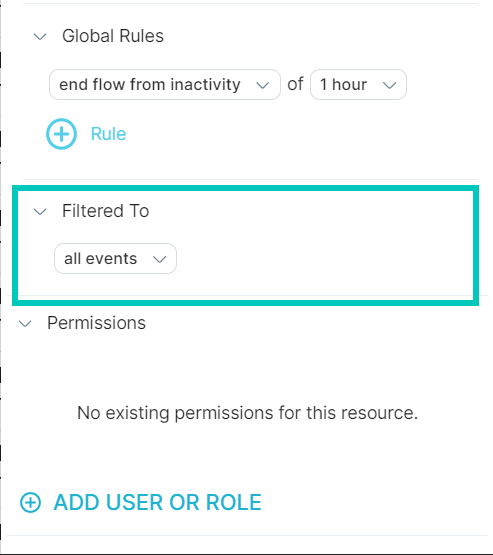This screenshot has height=555, width=493.
Task: Click the arrow in the inactivity rule dropdown
Action: click(x=263, y=85)
